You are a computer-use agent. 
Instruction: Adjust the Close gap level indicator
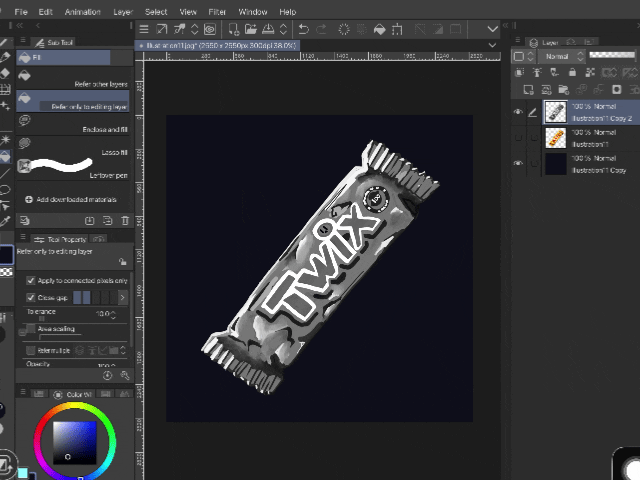coord(95,298)
